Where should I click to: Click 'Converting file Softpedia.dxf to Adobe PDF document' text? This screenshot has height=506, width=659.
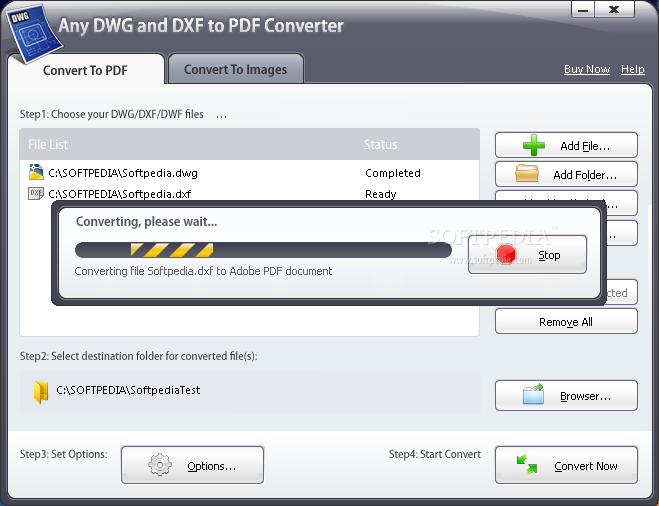click(203, 271)
